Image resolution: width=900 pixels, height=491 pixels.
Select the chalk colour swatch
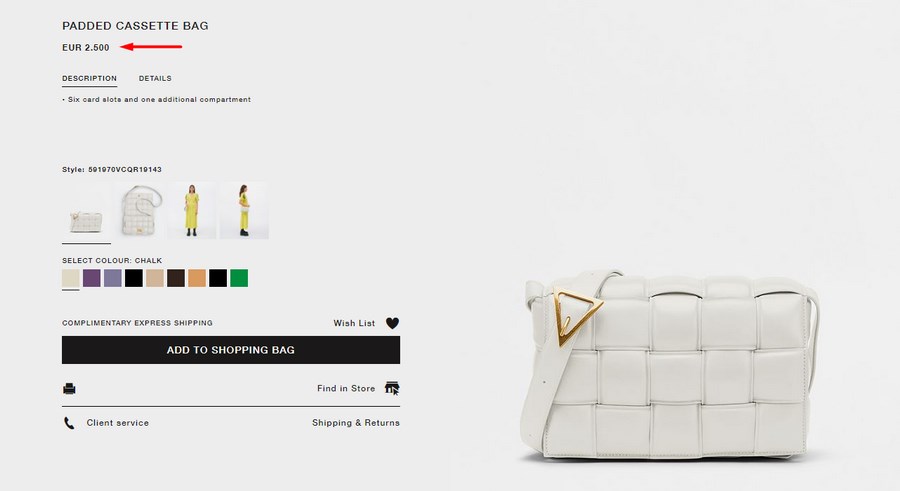[x=71, y=278]
